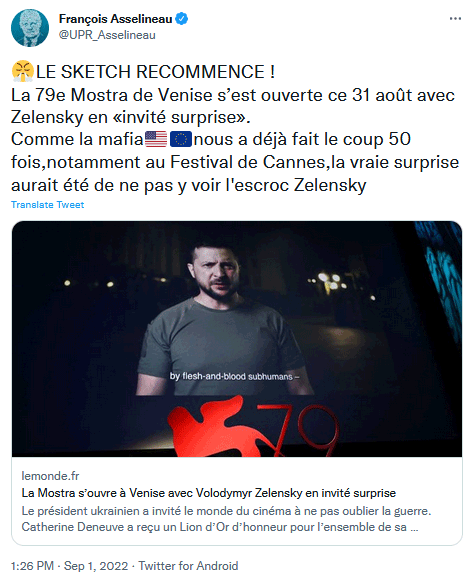Click the LE SKETCH RECOMMENCE tweet text
Viewport: 472px width, 580px height.
point(155,71)
